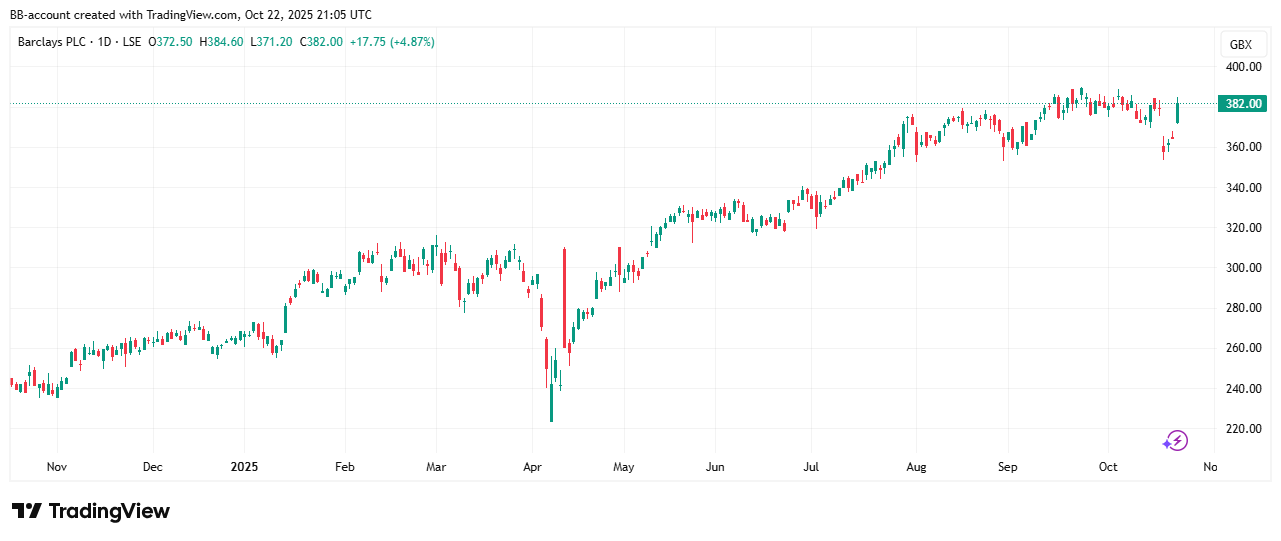Viewport: 1281px width, 541px height.
Task: Click the latest green candle at chart's right
Action: [1179, 112]
